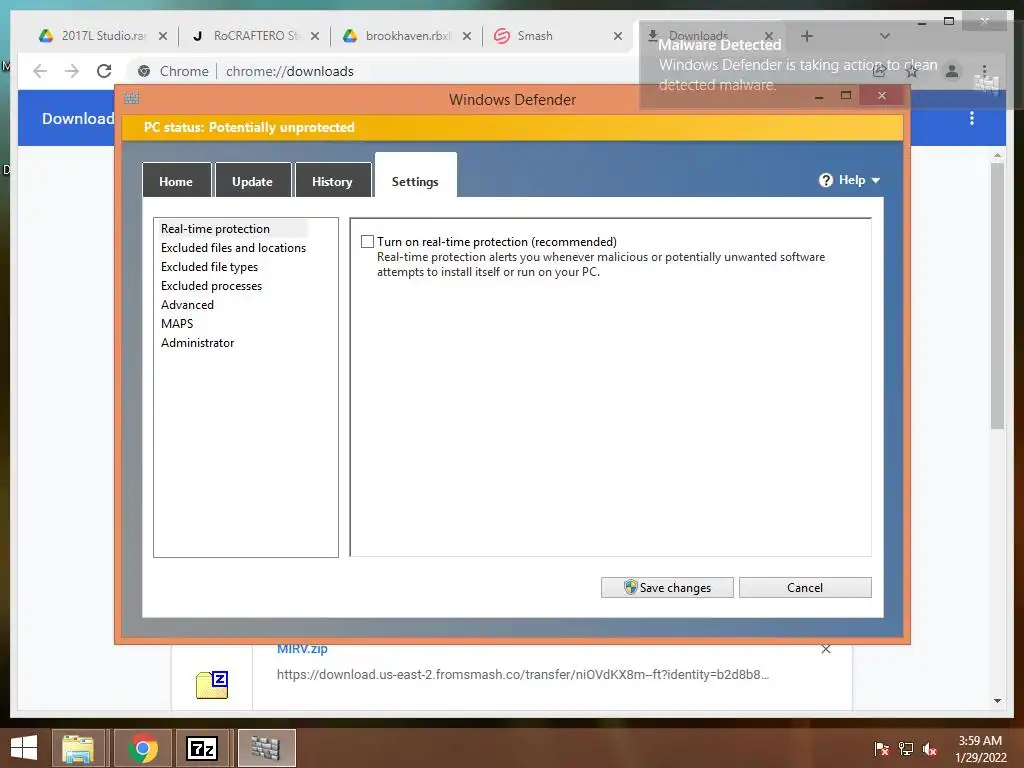Viewport: 1024px width, 768px height.
Task: Click Chrome's back arrow
Action: point(40,71)
